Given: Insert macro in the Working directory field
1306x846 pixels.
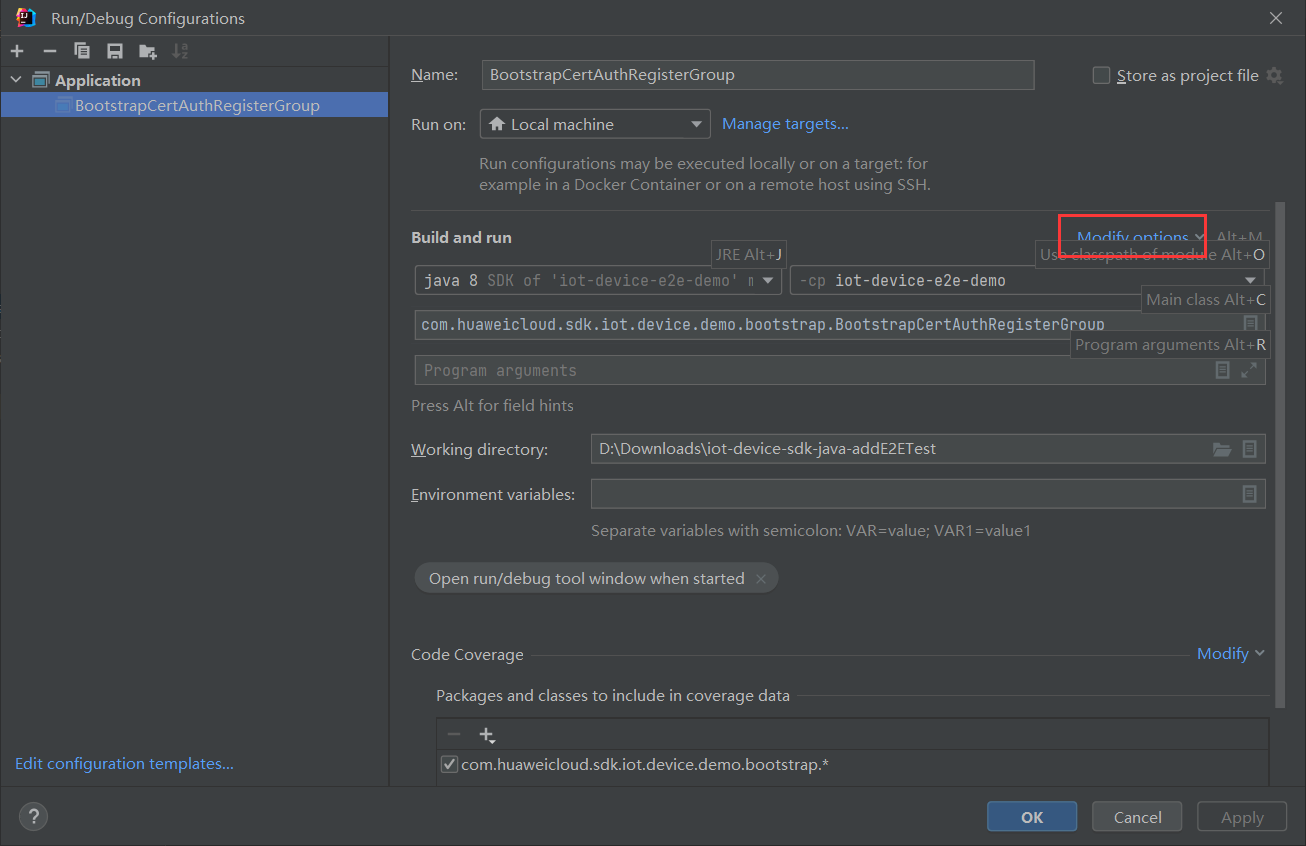Looking at the screenshot, I should point(1250,449).
